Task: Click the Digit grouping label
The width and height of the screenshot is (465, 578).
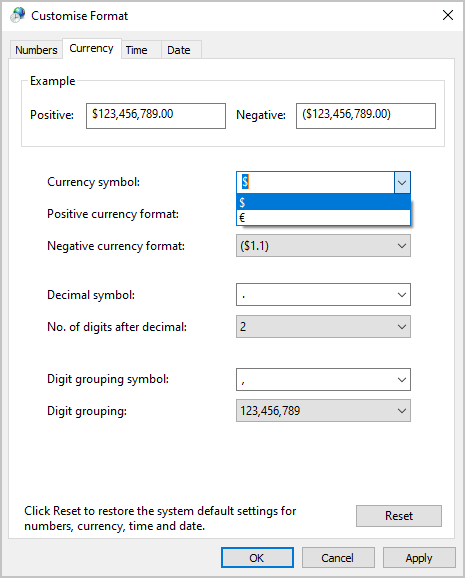Action: point(87,411)
